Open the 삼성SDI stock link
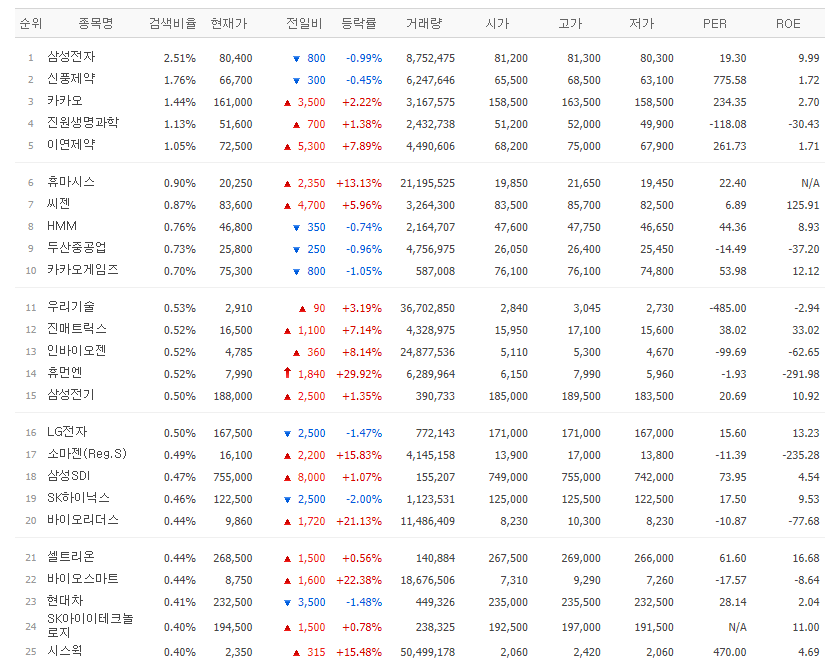Viewport: 833px width, 665px height. coord(69,475)
